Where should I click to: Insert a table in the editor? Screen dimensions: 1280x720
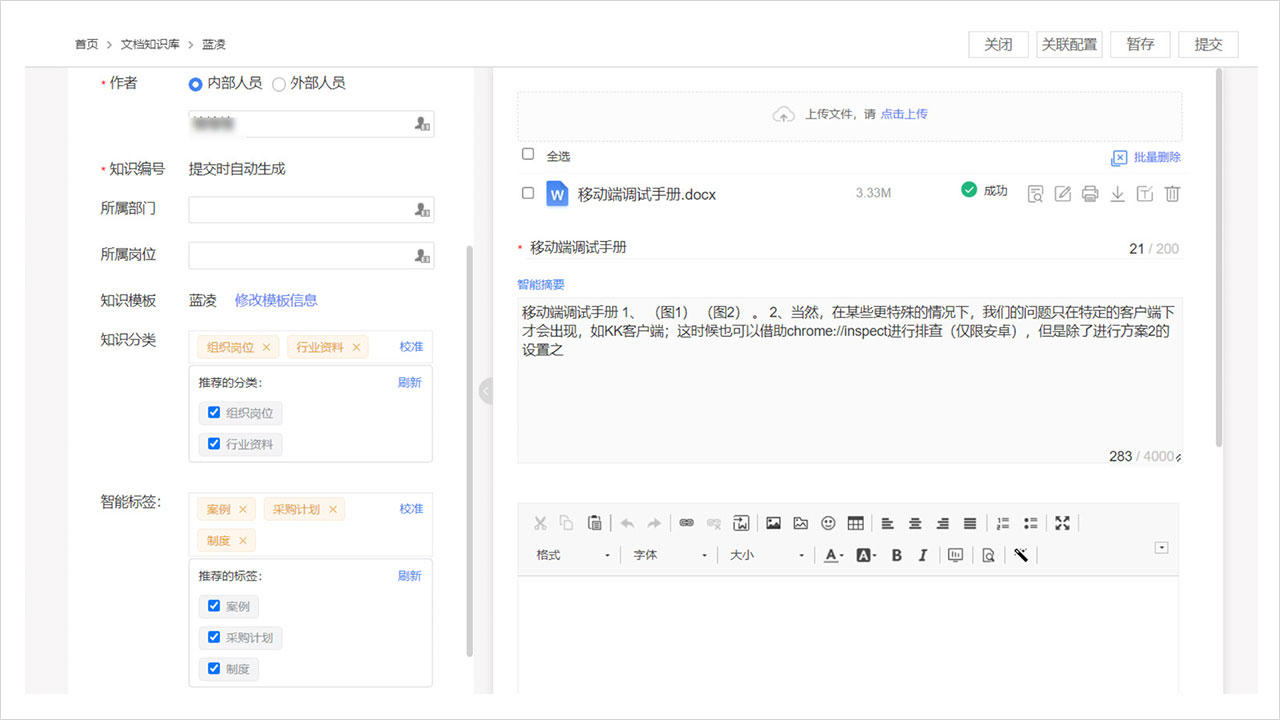point(855,523)
